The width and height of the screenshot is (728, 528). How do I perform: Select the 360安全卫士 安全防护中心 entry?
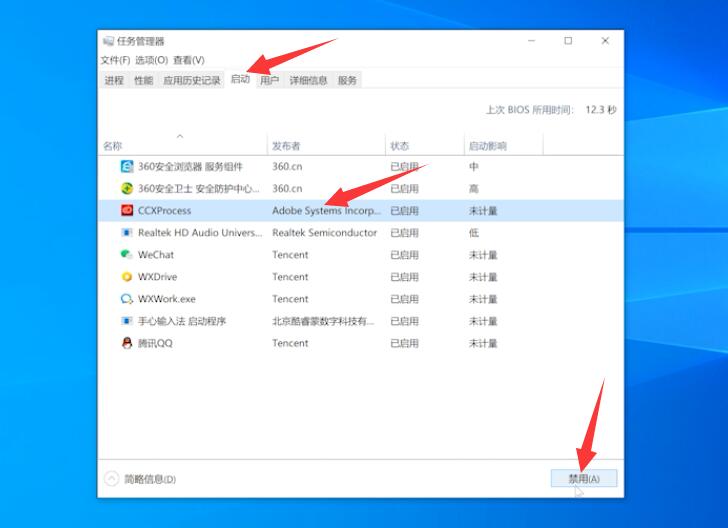click(x=199, y=189)
